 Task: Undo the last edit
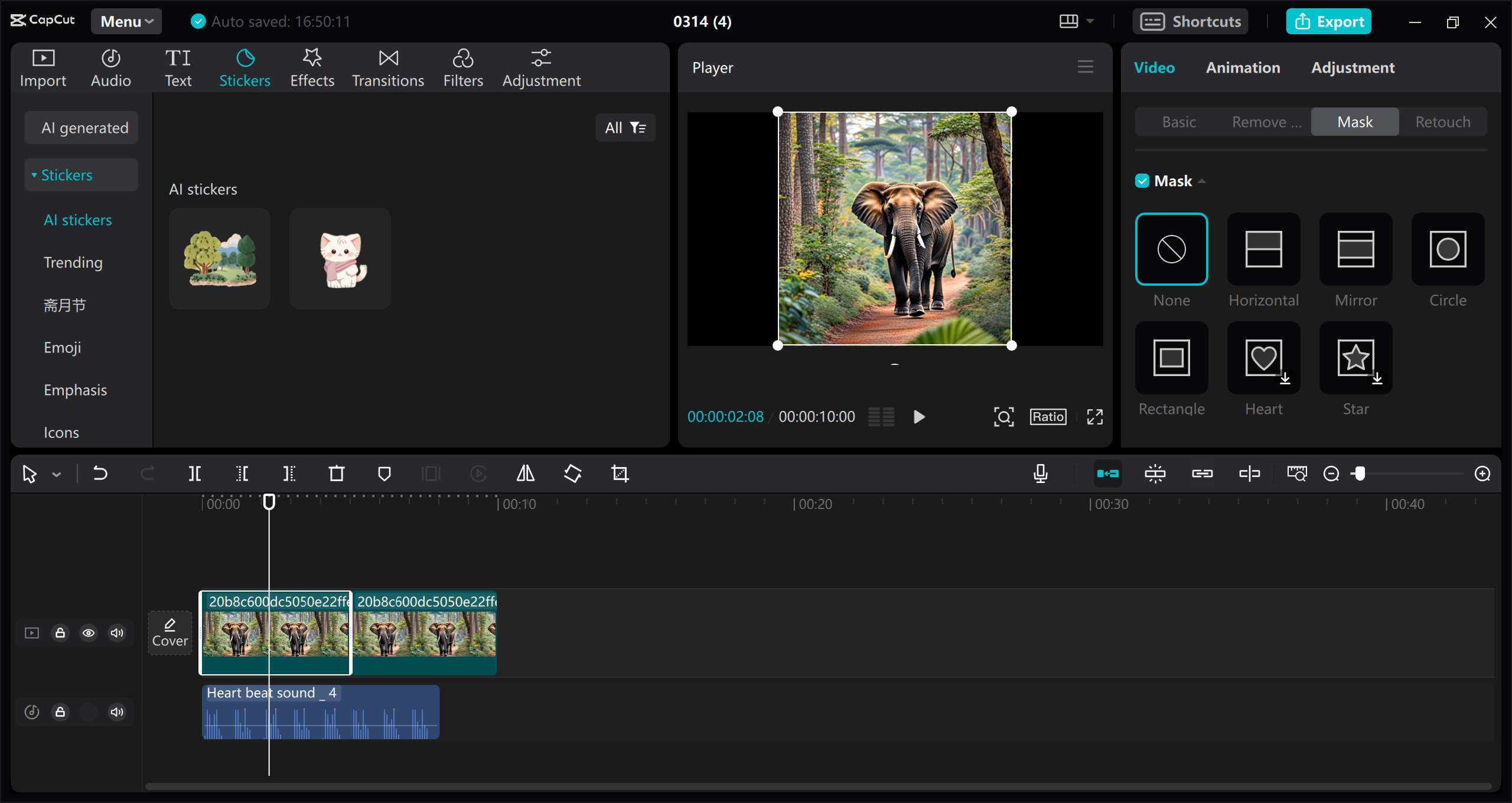pos(100,474)
